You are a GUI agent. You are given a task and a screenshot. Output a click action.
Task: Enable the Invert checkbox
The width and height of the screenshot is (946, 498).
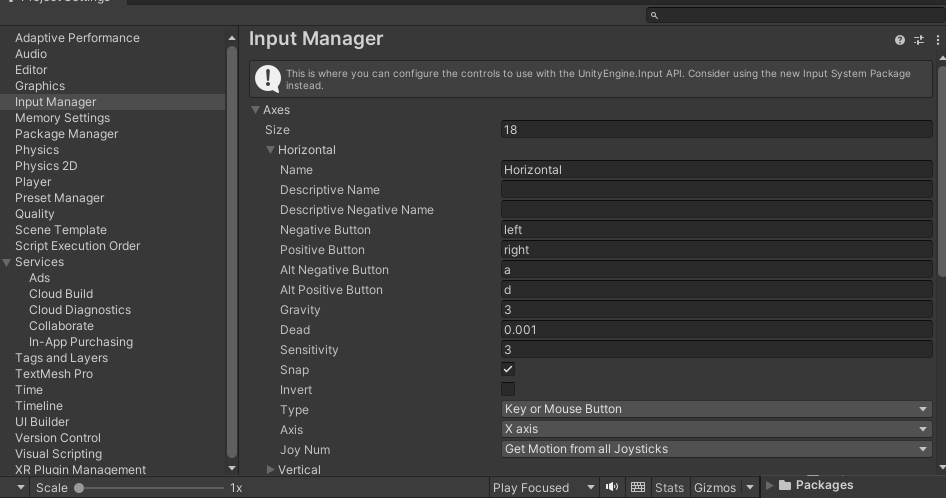click(x=508, y=389)
